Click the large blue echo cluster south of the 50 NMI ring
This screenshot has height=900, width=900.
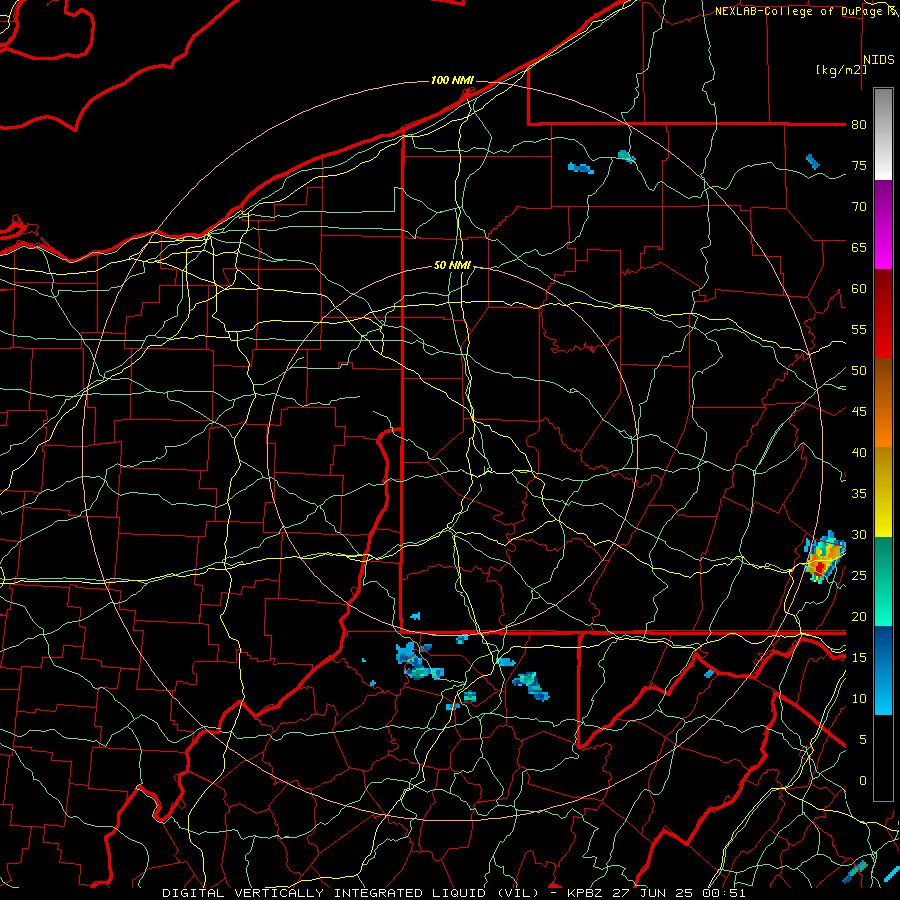pyautogui.click(x=418, y=662)
